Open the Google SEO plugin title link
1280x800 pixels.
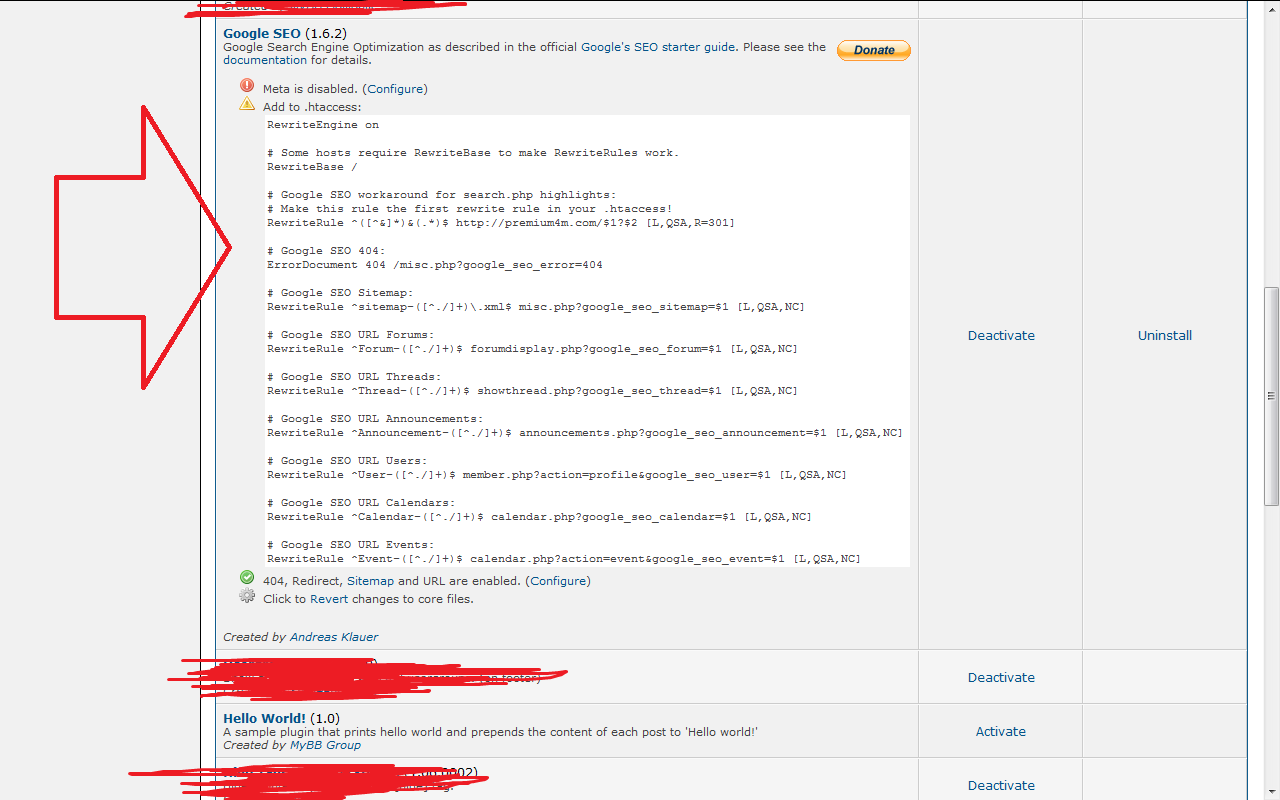pyautogui.click(x=262, y=34)
